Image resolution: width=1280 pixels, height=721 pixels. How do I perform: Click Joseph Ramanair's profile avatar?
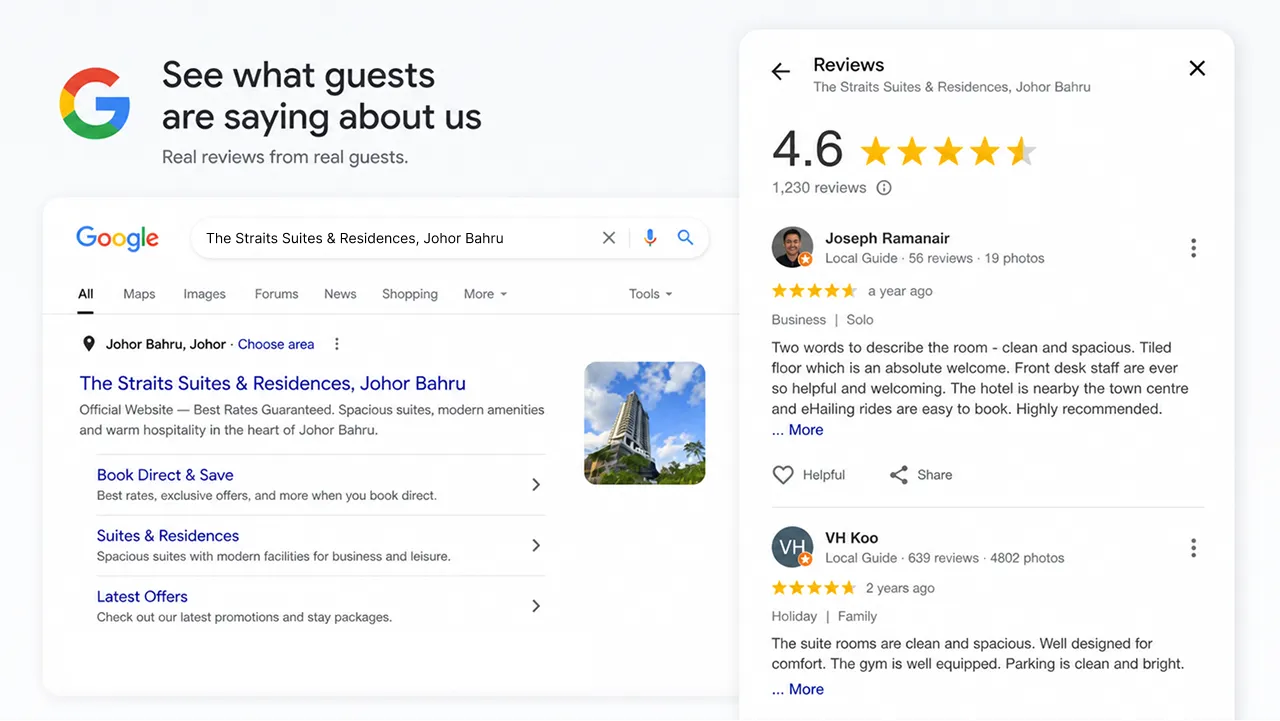pyautogui.click(x=792, y=247)
